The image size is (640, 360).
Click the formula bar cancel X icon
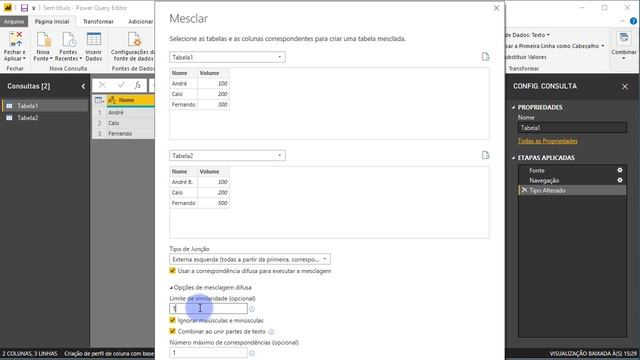click(102, 85)
